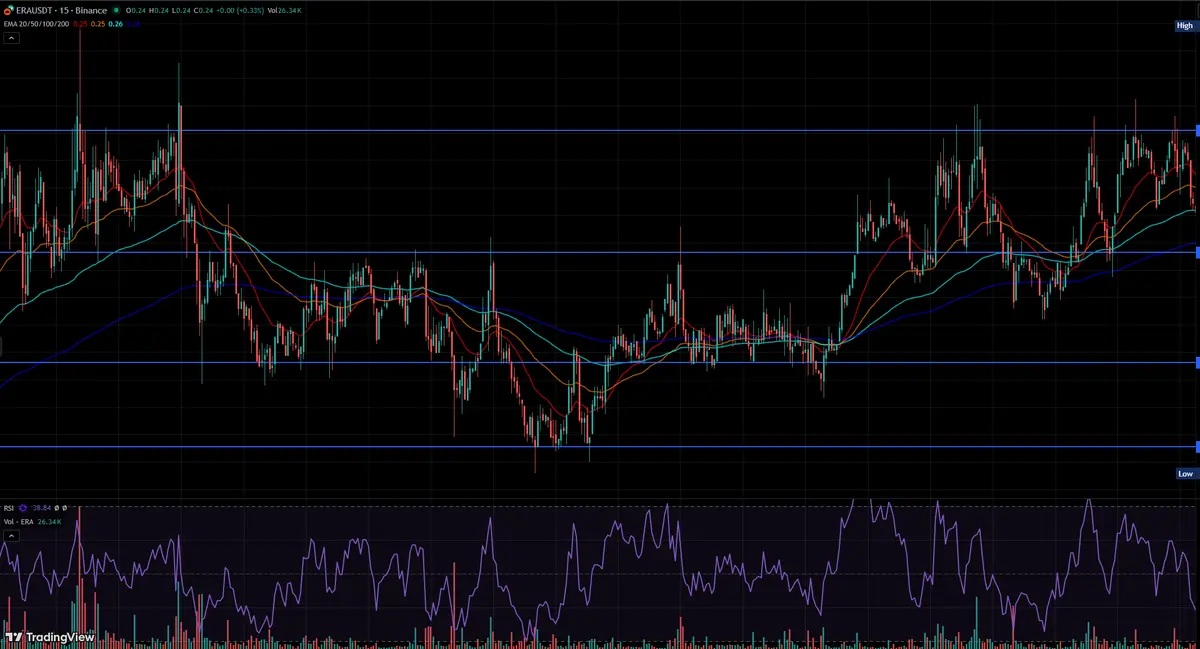Select the lowest blue horizontal line

(600, 447)
